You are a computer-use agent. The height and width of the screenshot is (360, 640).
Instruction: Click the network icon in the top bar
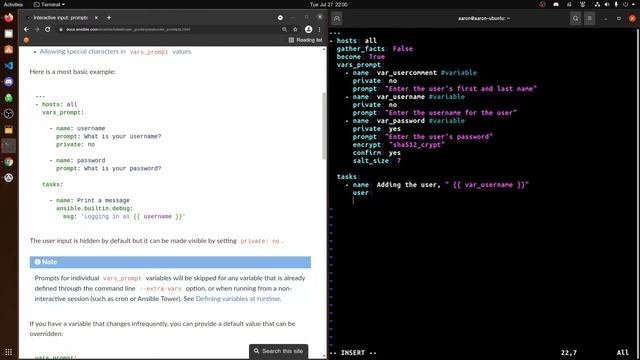click(597, 4)
